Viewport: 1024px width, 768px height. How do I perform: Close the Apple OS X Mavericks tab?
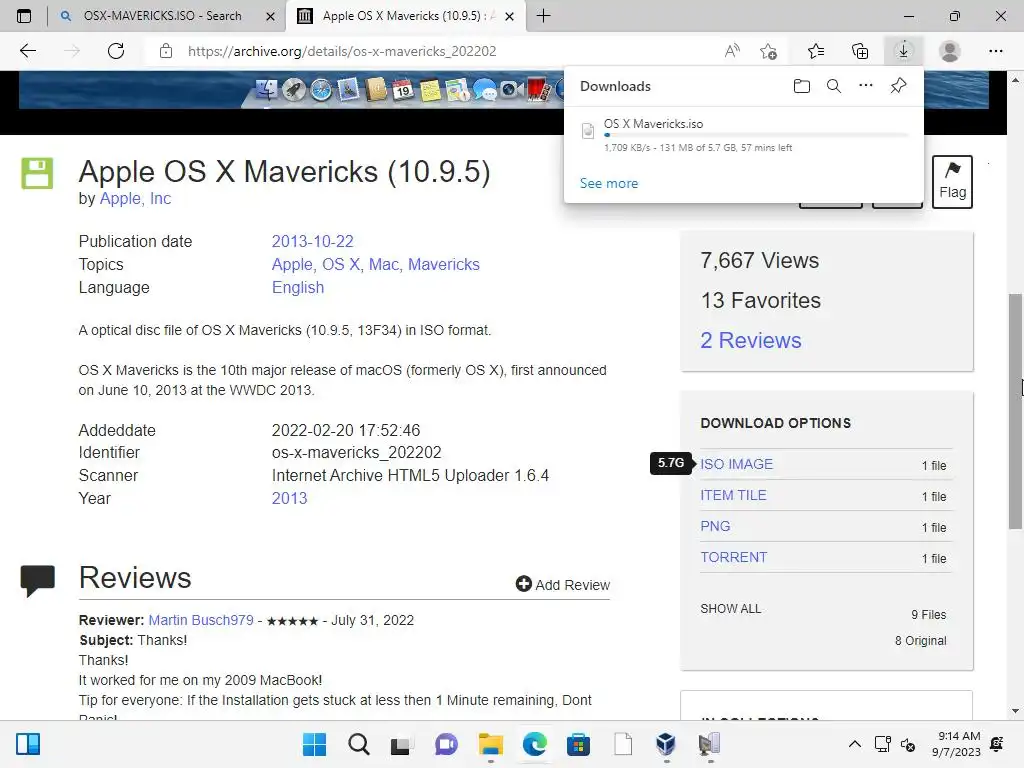(x=509, y=16)
